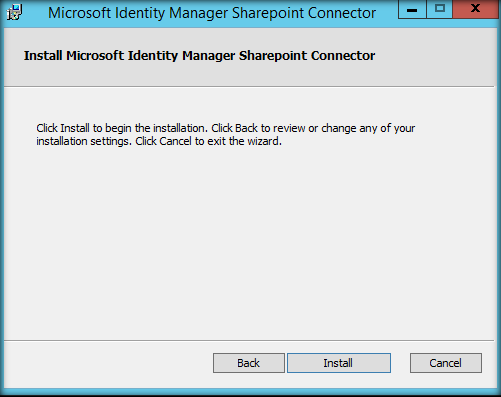The height and width of the screenshot is (397, 501).
Task: Click the gray header banner beside the heading
Action: (433, 57)
